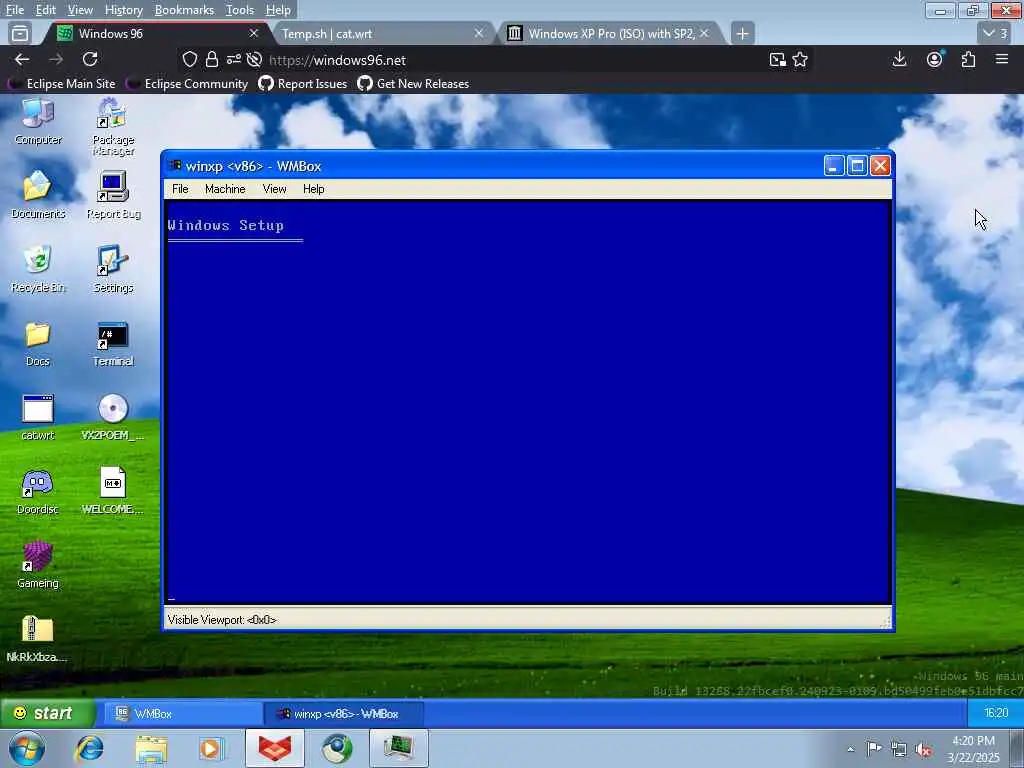The width and height of the screenshot is (1024, 768).
Task: Open the Action Center flag icon
Action: tap(874, 749)
